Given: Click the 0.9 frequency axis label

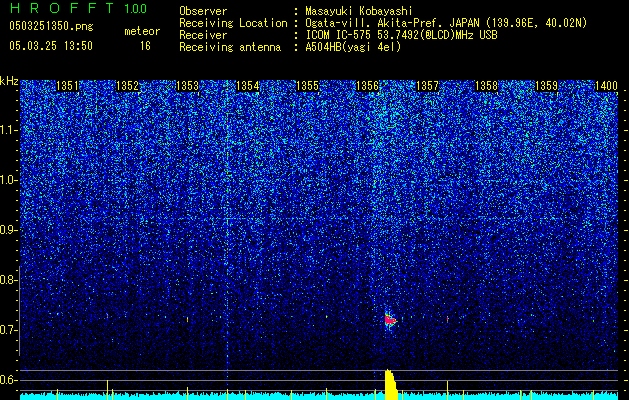Looking at the screenshot, I should pos(8,230).
